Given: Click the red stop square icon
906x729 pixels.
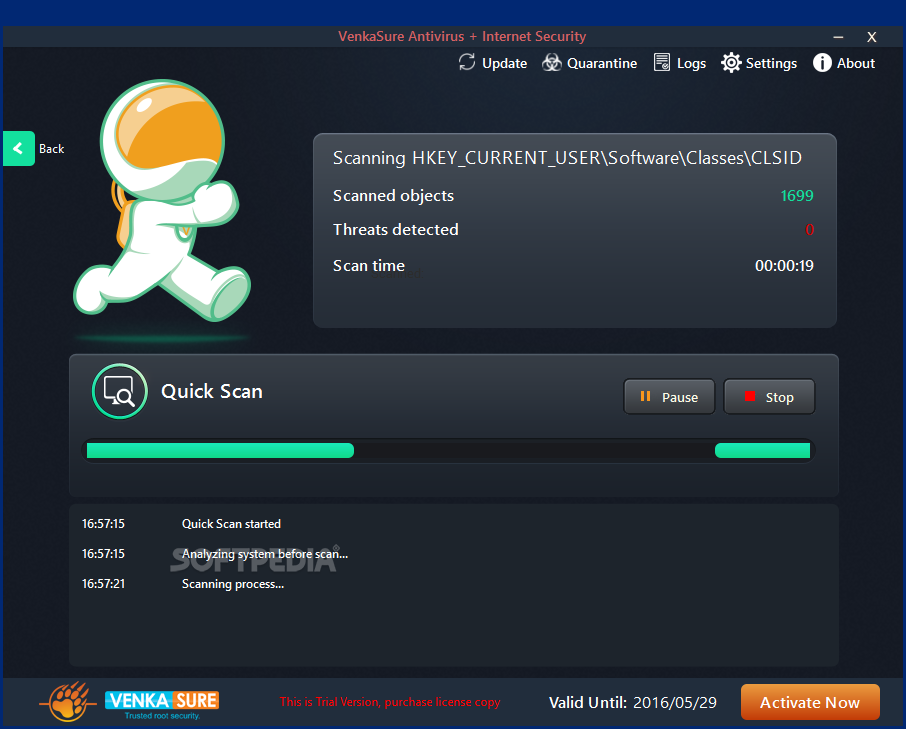Looking at the screenshot, I should pyautogui.click(x=750, y=396).
